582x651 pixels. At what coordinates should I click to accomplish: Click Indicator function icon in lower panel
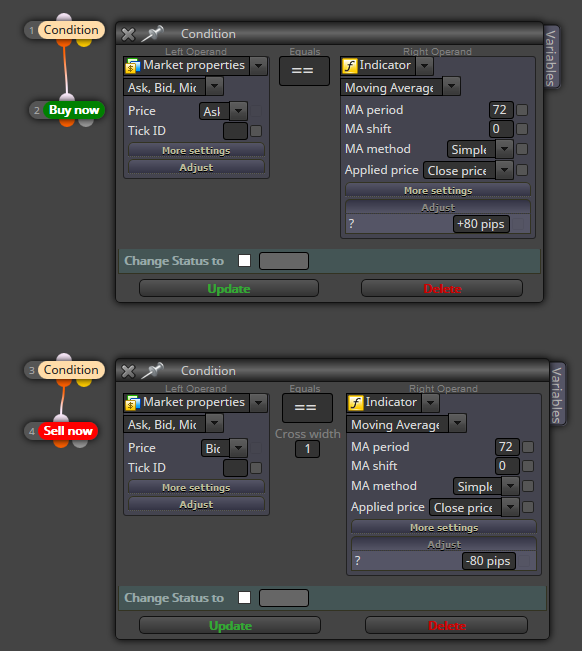pyautogui.click(x=356, y=403)
